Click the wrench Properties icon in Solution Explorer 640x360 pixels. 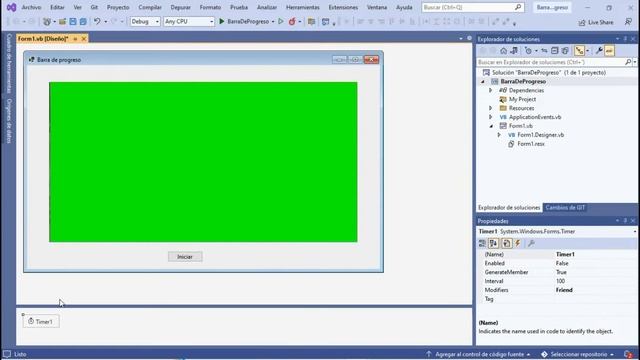click(x=599, y=51)
